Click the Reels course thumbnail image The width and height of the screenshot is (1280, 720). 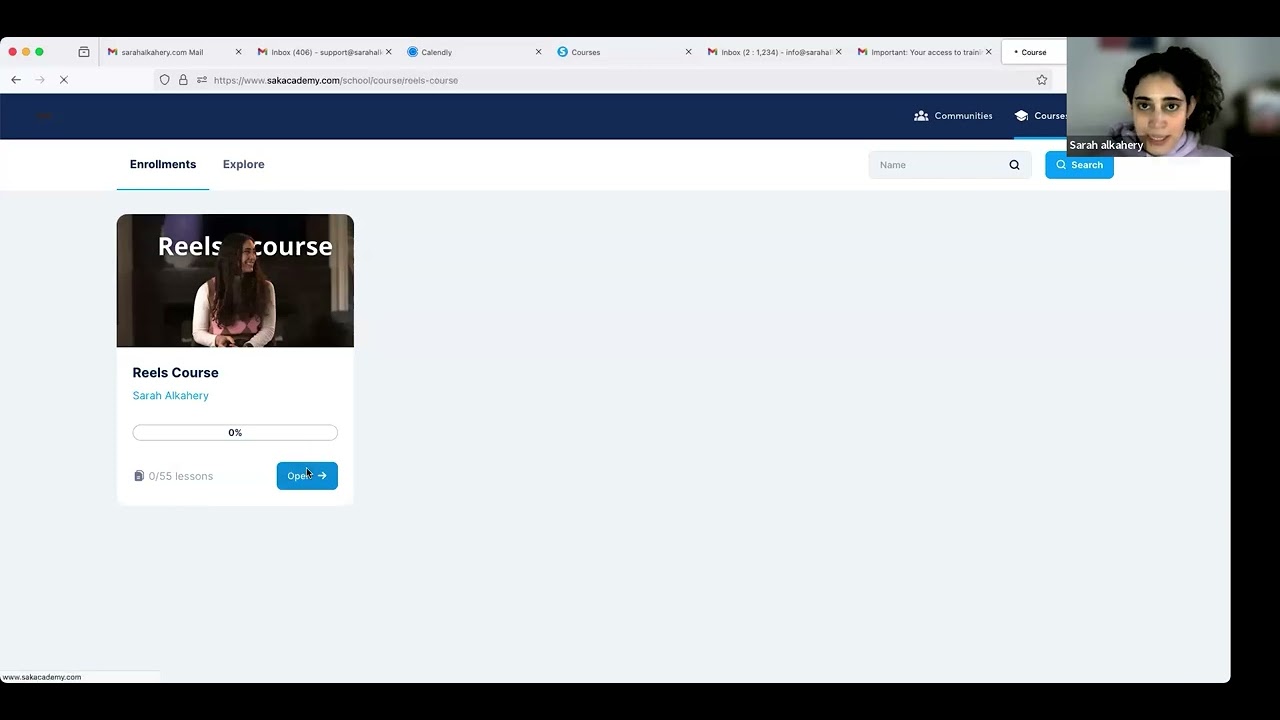pos(235,281)
